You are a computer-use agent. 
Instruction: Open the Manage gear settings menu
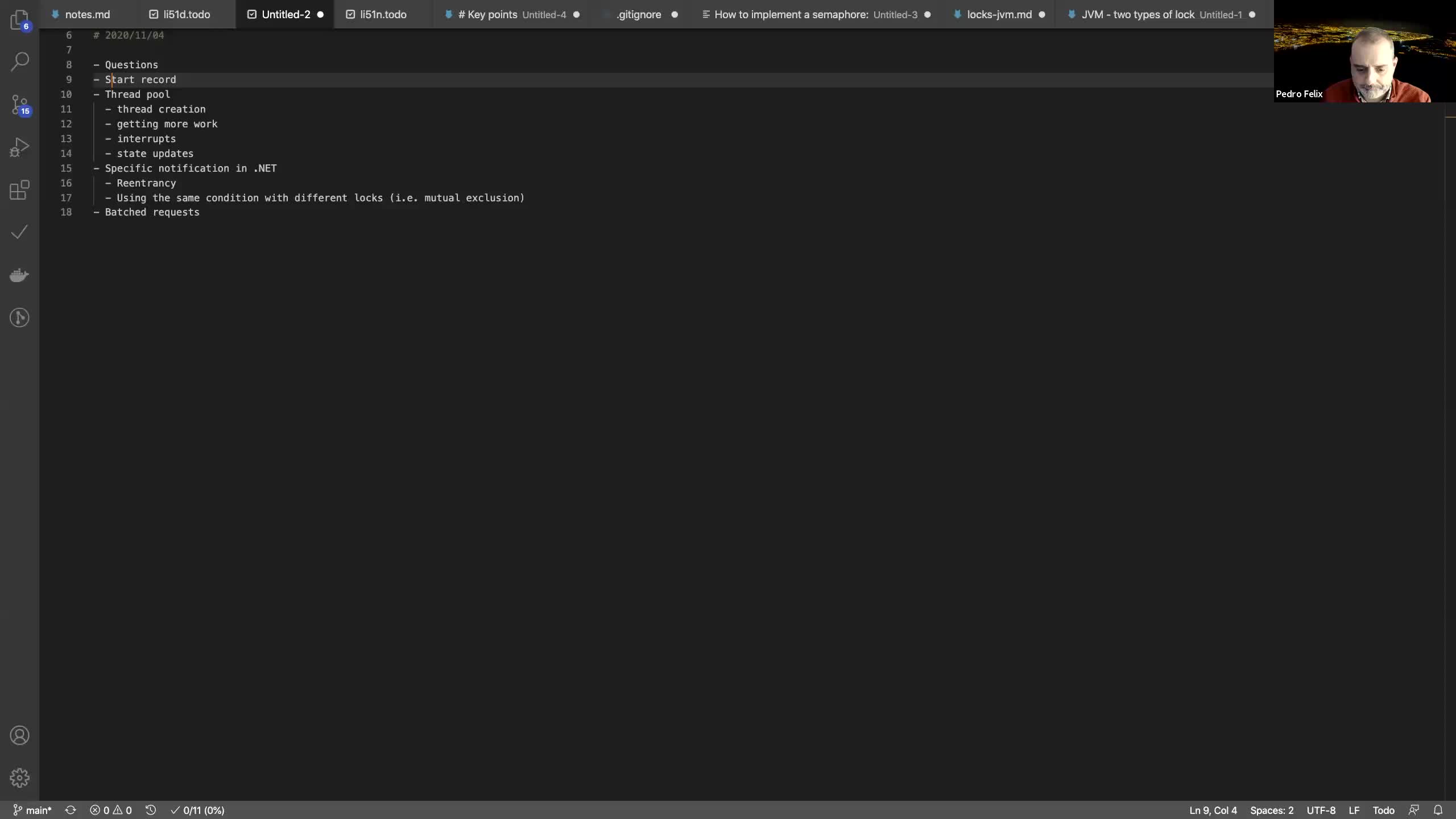(19, 777)
